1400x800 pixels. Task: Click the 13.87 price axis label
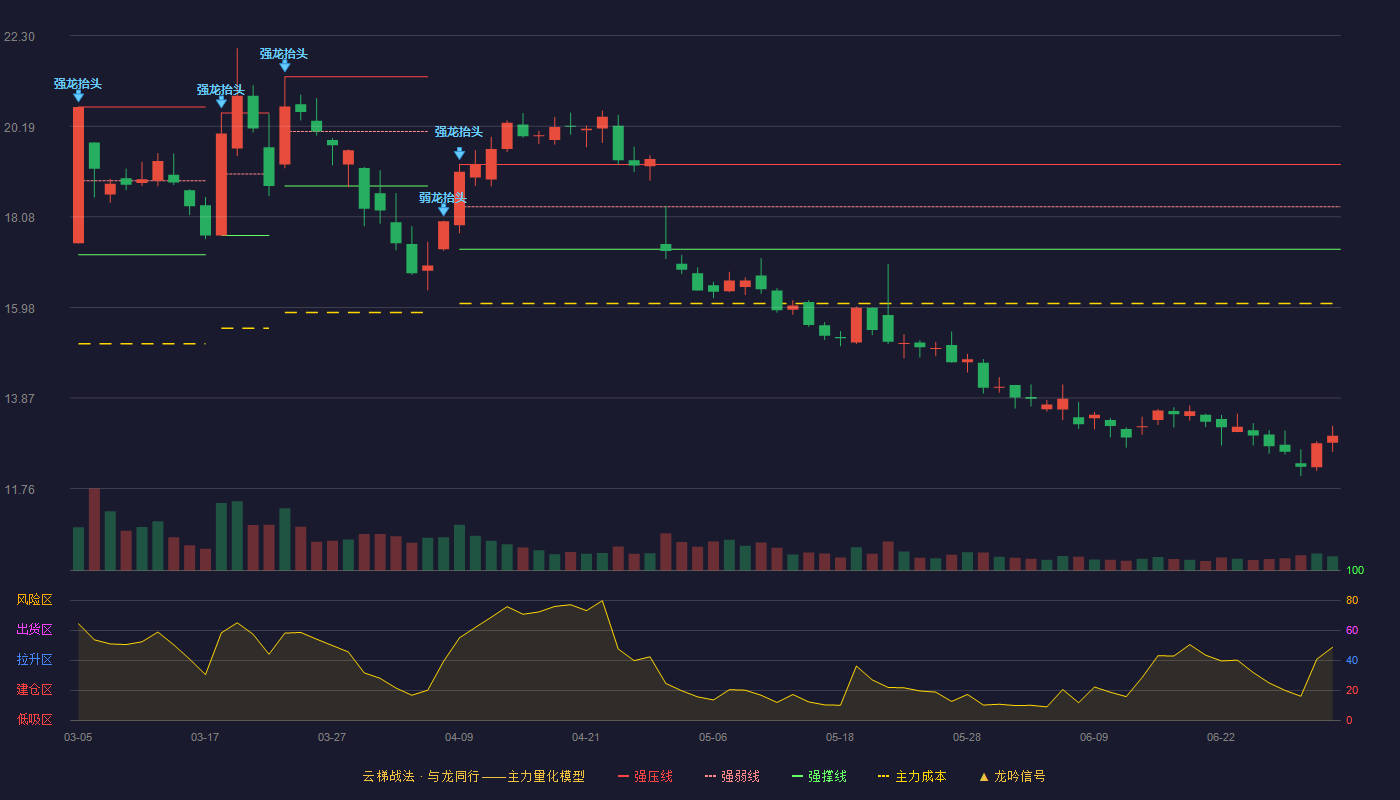point(19,399)
